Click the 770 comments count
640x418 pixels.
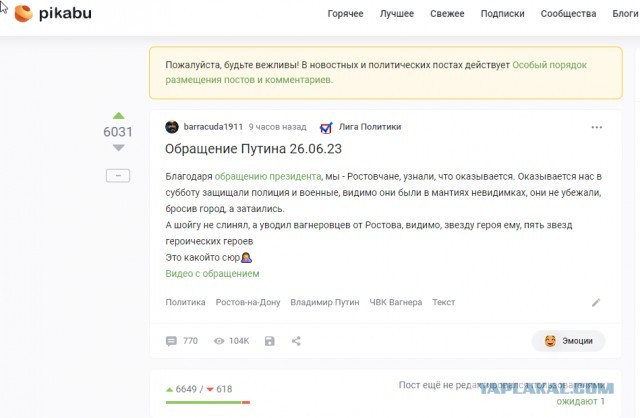tap(190, 341)
